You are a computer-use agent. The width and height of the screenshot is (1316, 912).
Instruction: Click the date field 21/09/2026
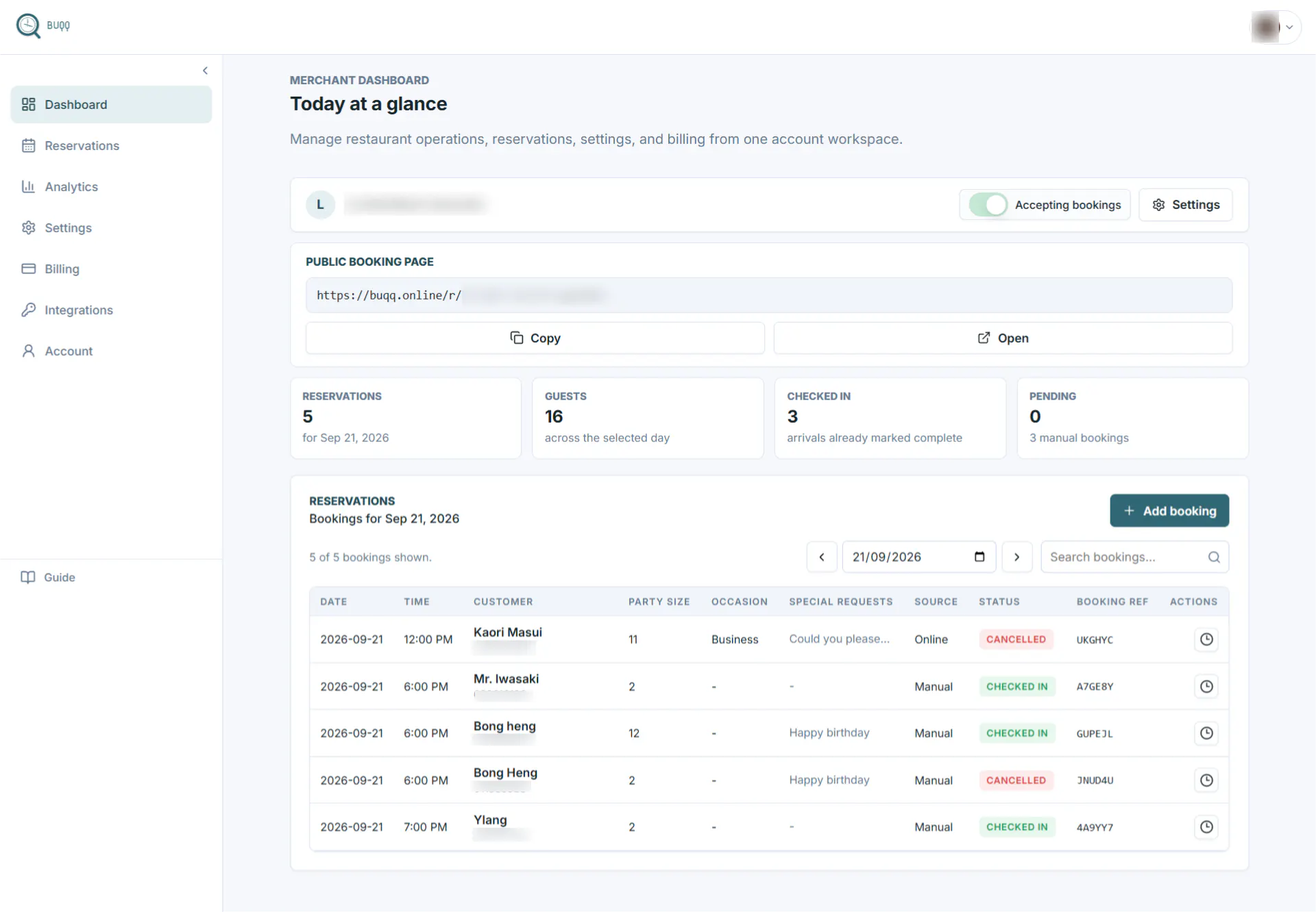(x=918, y=557)
